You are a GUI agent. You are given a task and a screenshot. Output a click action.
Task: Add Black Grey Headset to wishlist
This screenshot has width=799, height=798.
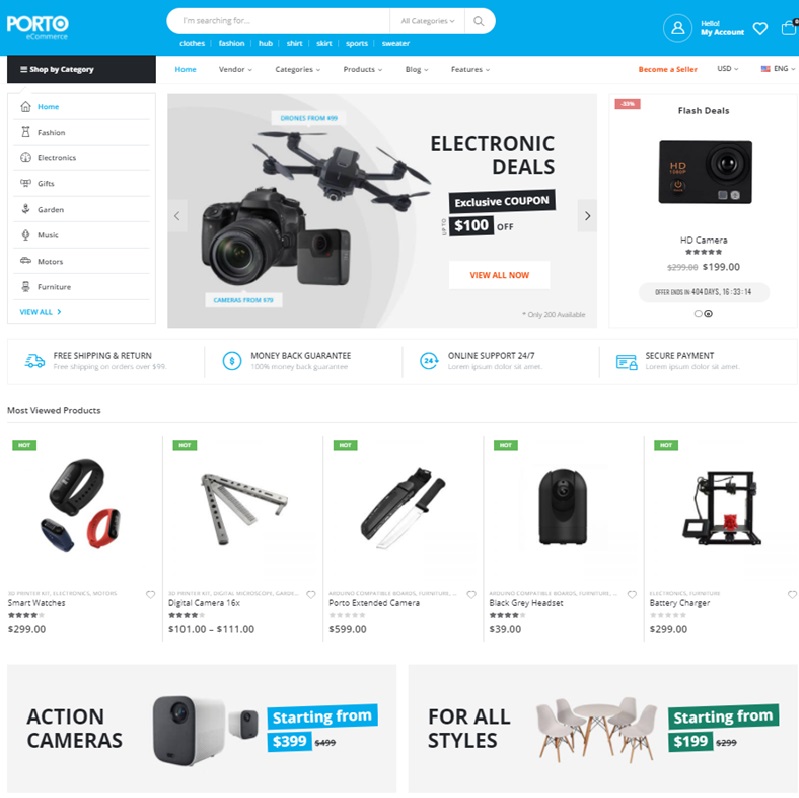(632, 594)
